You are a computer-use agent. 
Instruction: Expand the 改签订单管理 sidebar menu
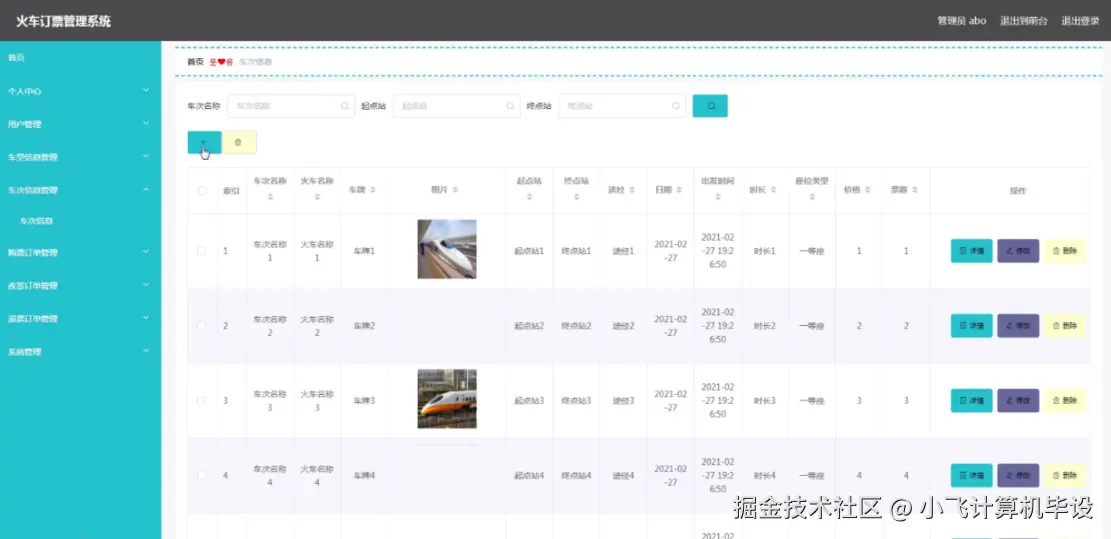pyautogui.click(x=80, y=285)
